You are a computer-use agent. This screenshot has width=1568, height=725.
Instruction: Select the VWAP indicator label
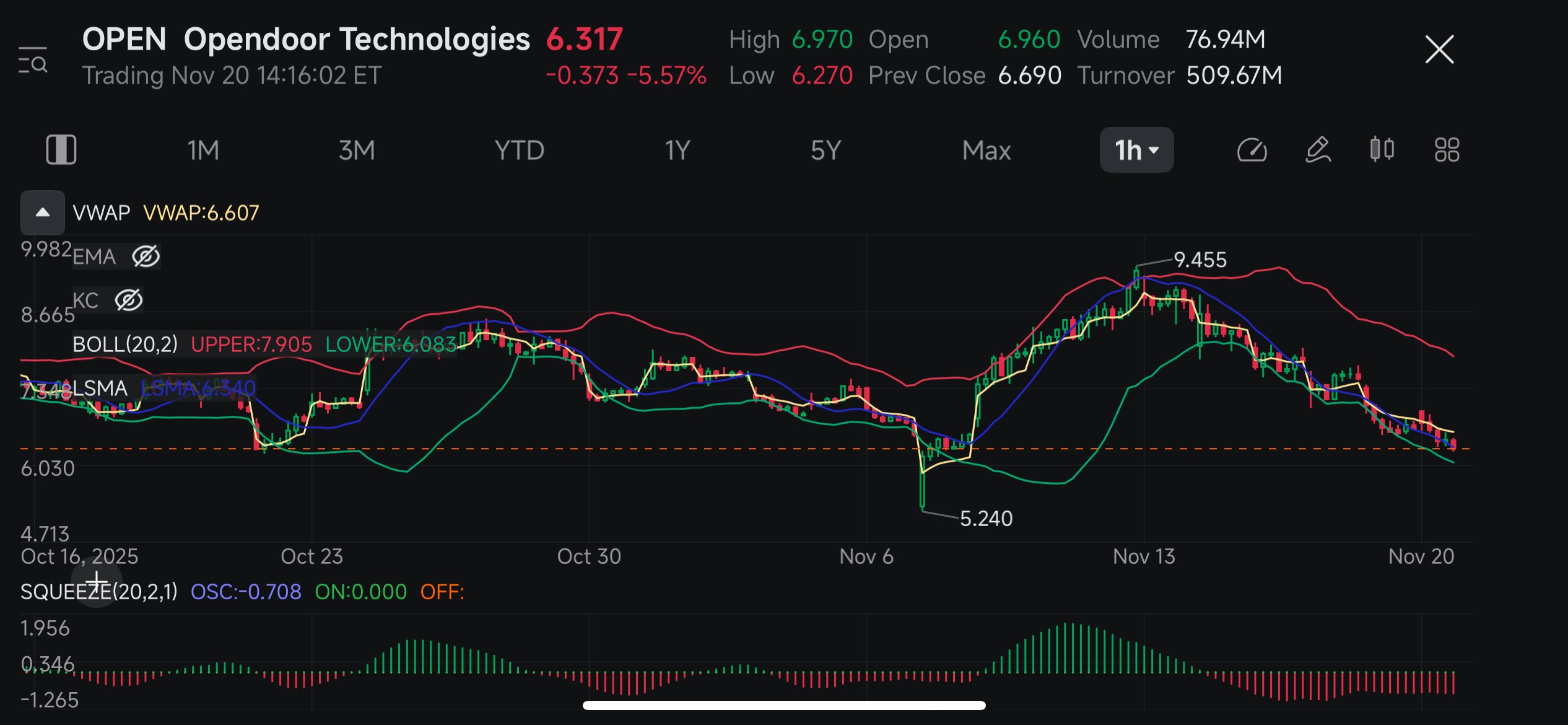(x=102, y=213)
